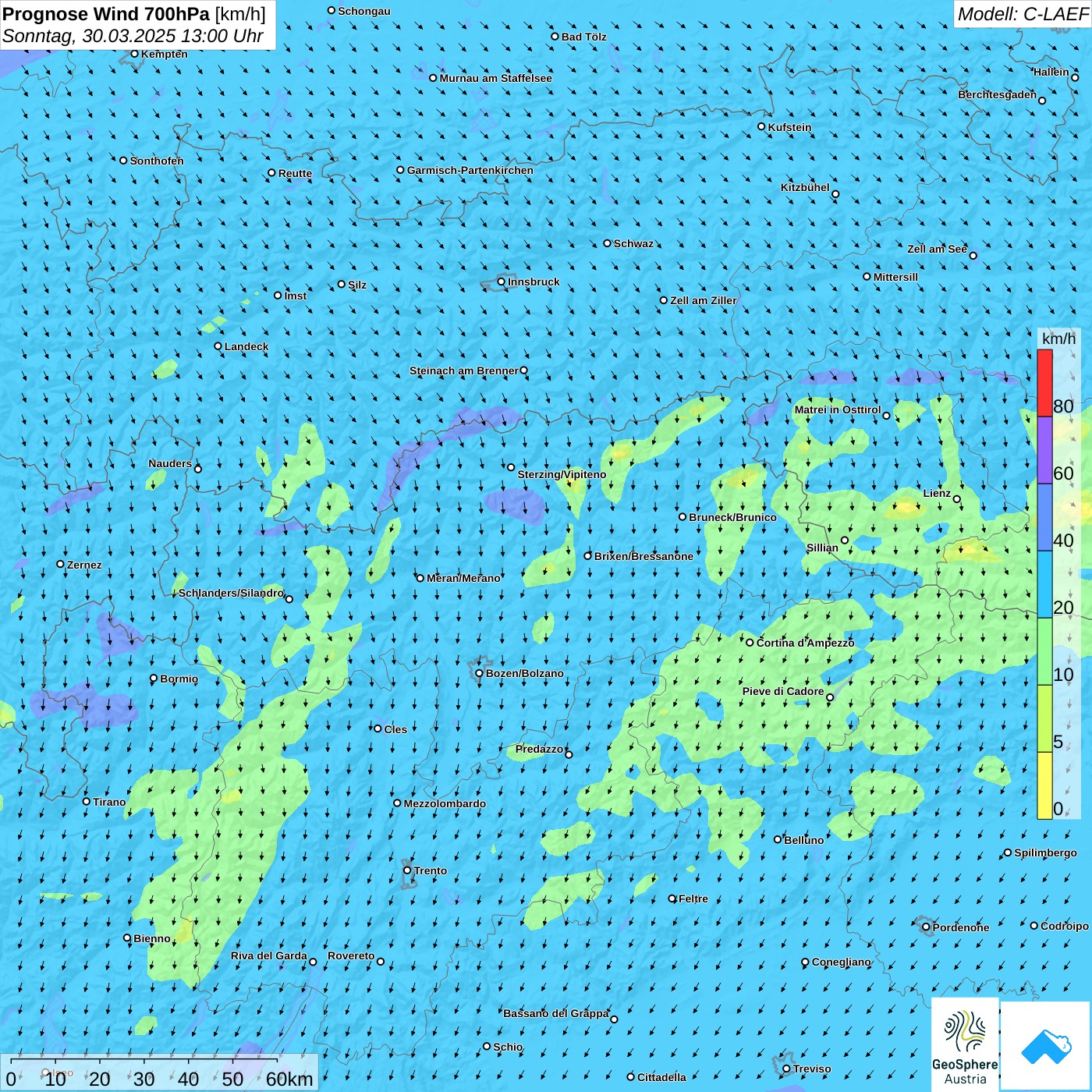Viewport: 1092px width, 1092px height.
Task: Click the 'Pieve di Cadore' label
Action: tap(783, 691)
